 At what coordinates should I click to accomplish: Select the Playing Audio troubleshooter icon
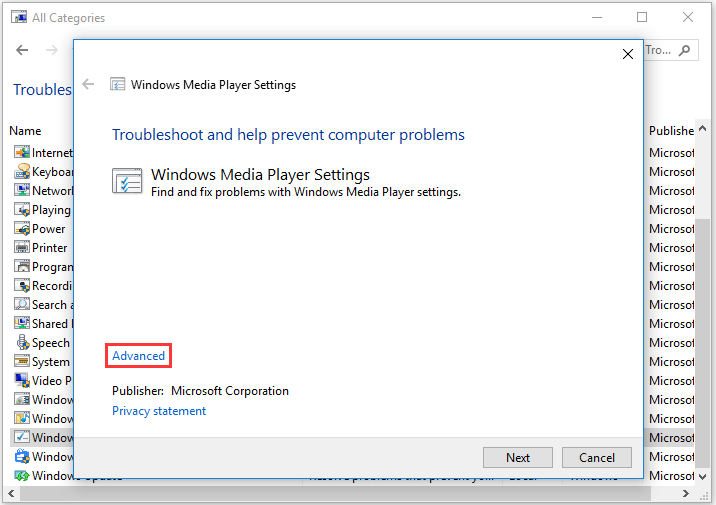coord(21,209)
